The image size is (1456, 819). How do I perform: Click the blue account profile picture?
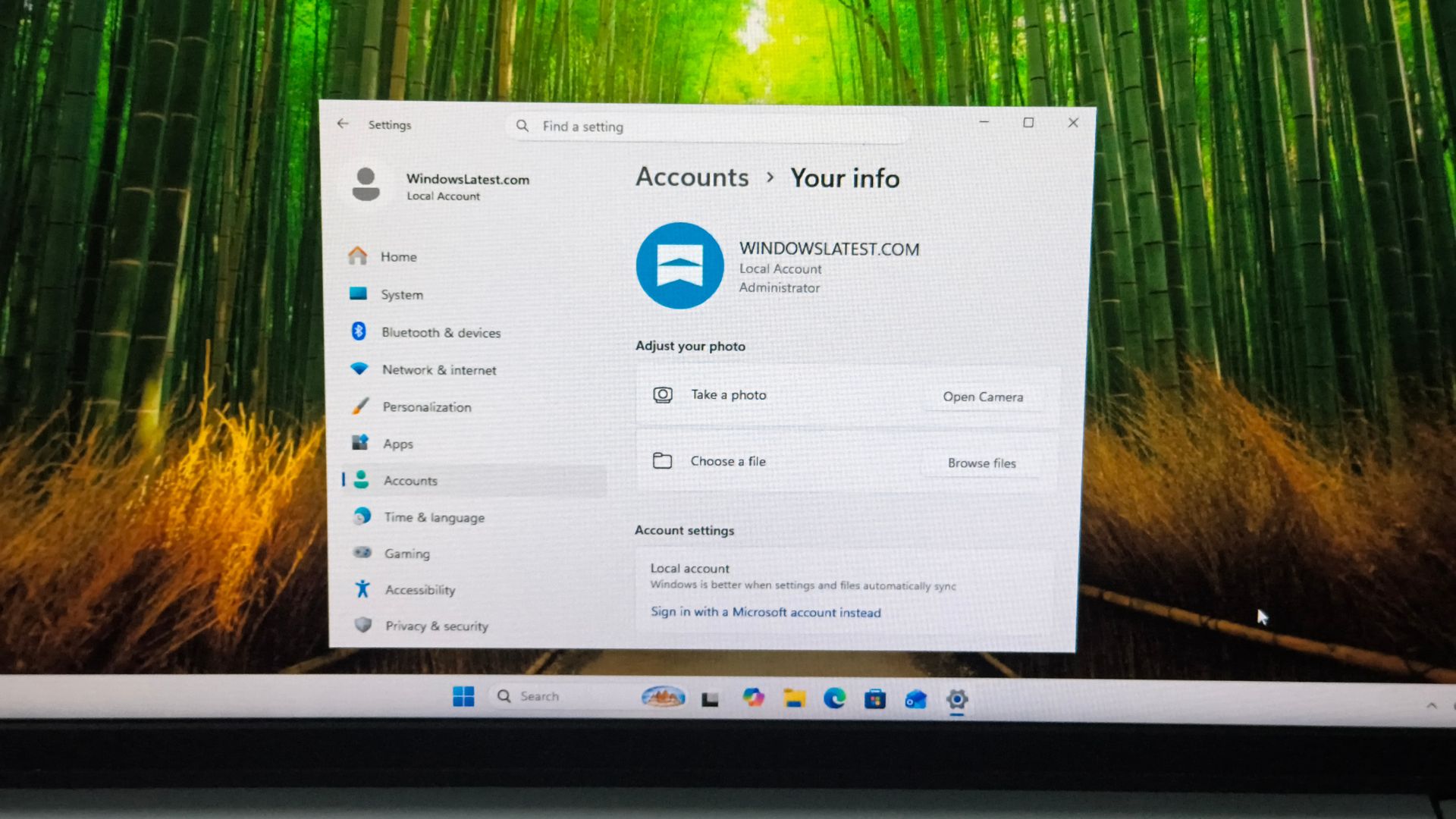click(679, 265)
